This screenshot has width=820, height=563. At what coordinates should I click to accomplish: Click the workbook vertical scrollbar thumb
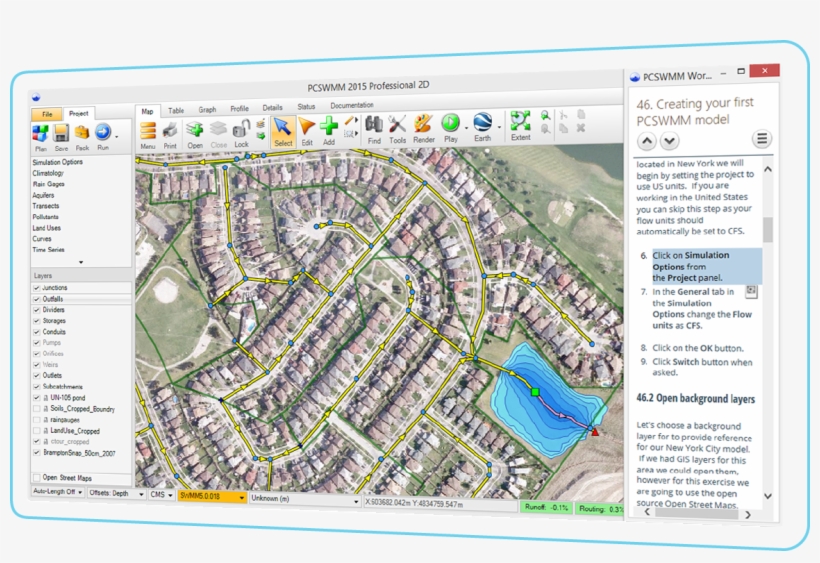point(768,230)
